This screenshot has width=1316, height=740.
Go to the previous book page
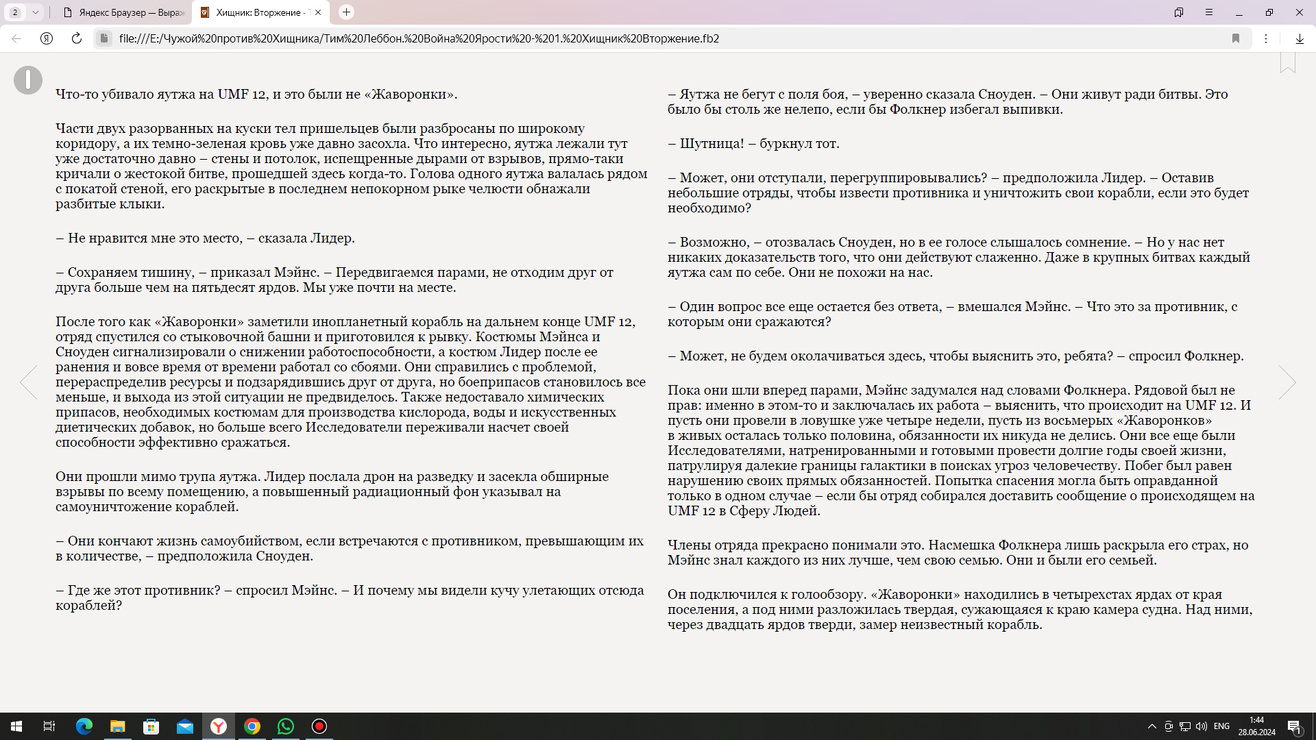click(x=28, y=382)
